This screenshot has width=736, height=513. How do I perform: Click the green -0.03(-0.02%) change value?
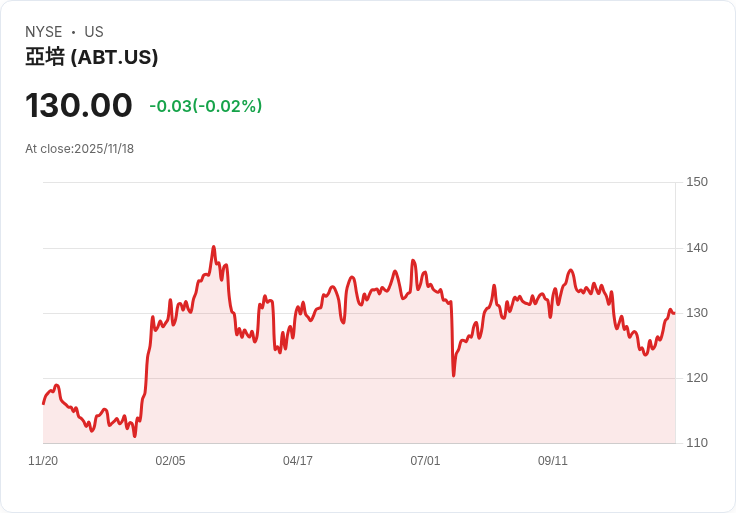pos(205,106)
